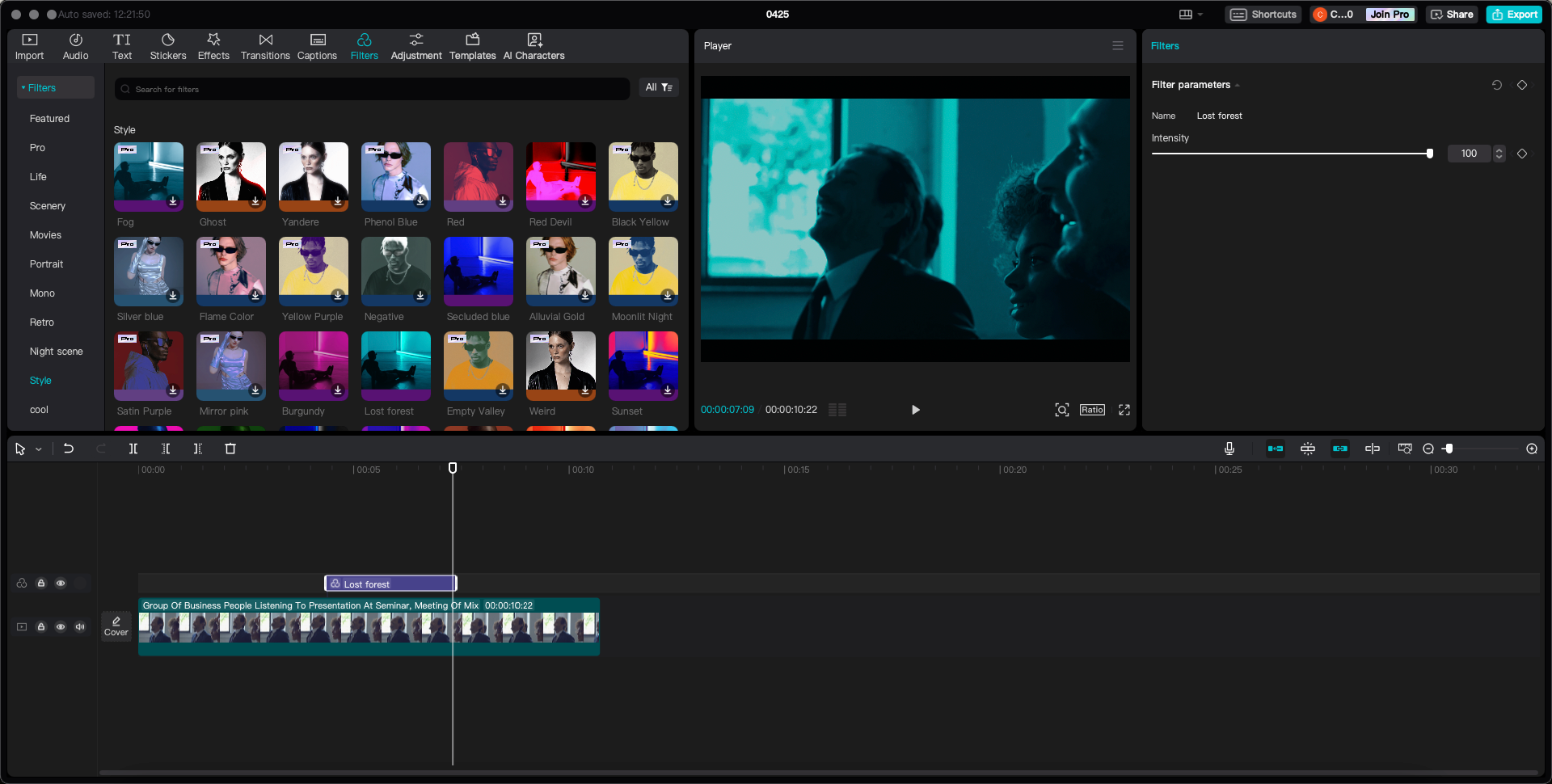1552x784 pixels.
Task: Click the preview zoom scan icon
Action: pos(1062,410)
